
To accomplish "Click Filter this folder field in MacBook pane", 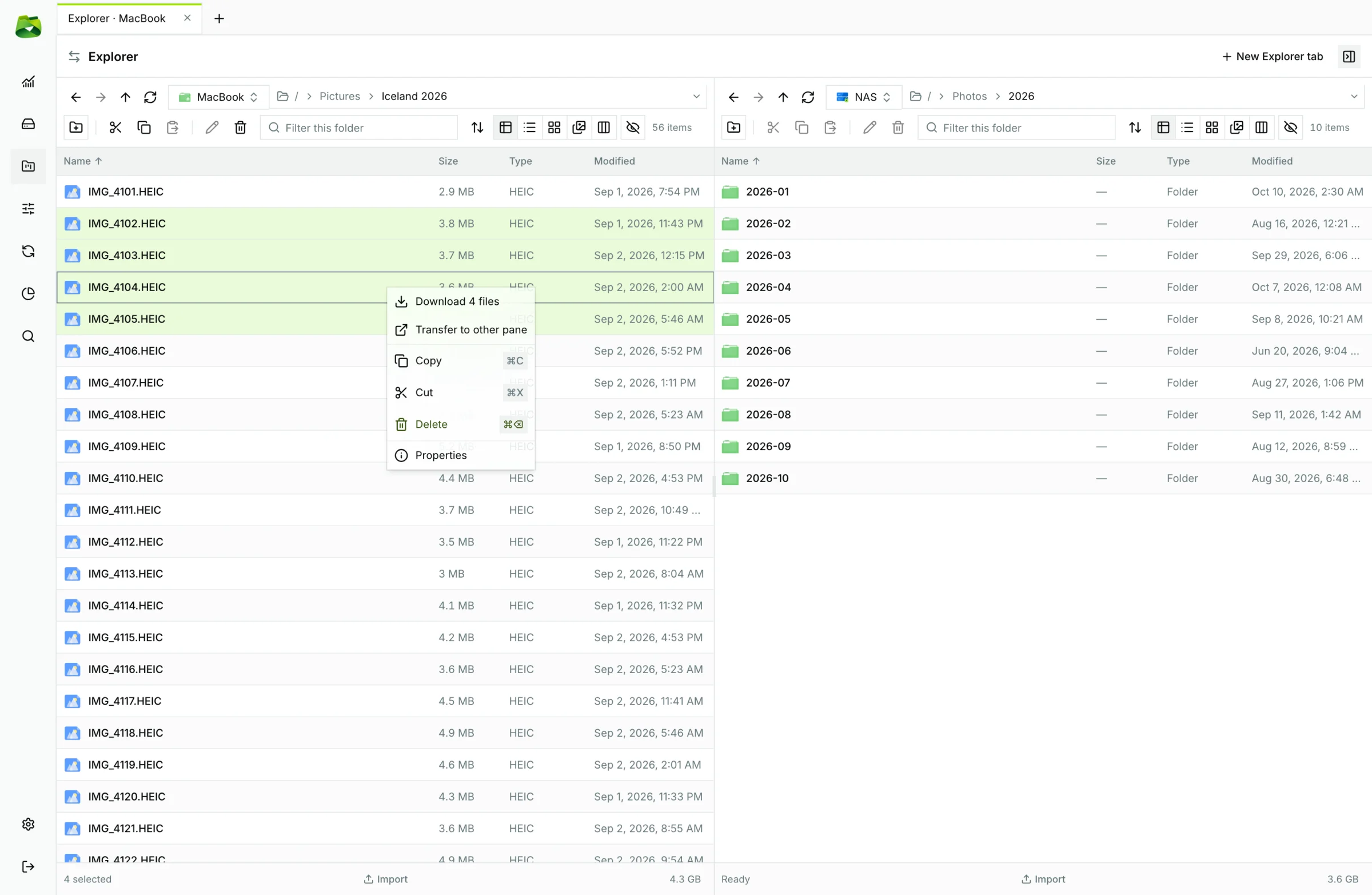I will [x=358, y=128].
